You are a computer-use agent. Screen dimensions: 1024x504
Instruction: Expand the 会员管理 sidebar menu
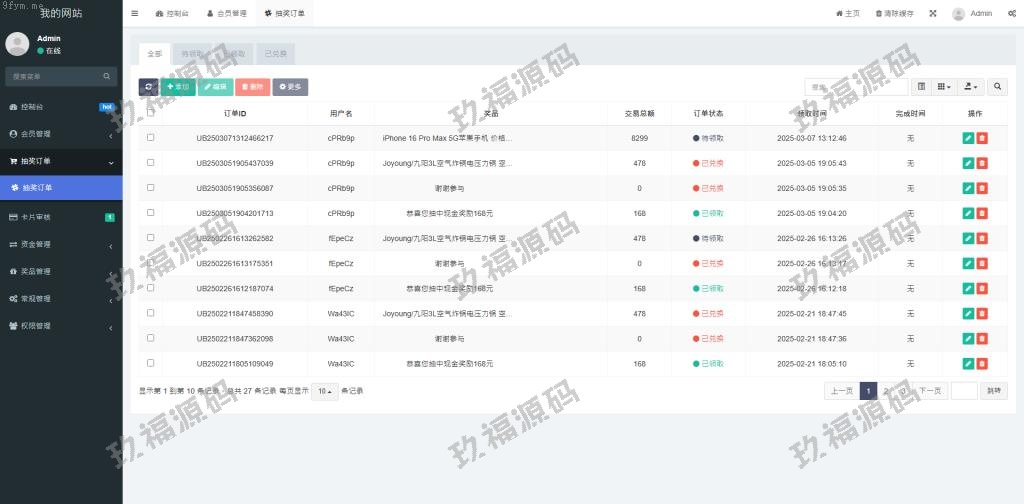[61, 133]
